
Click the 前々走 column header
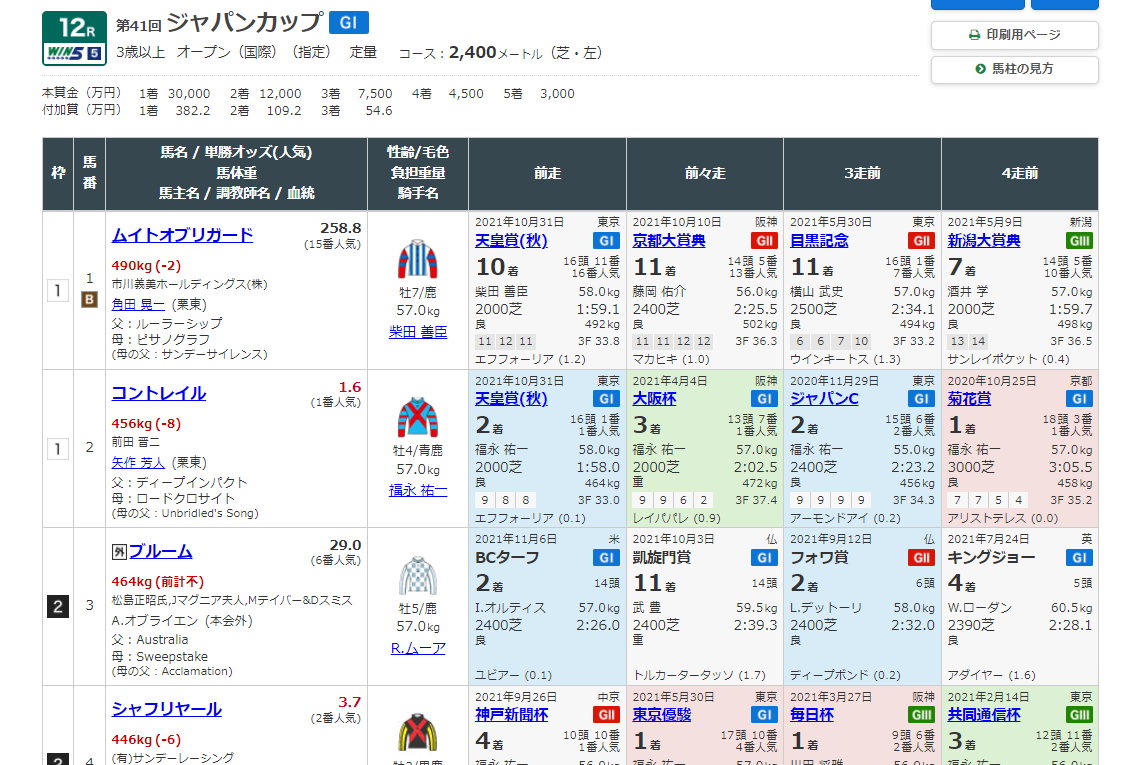click(705, 174)
